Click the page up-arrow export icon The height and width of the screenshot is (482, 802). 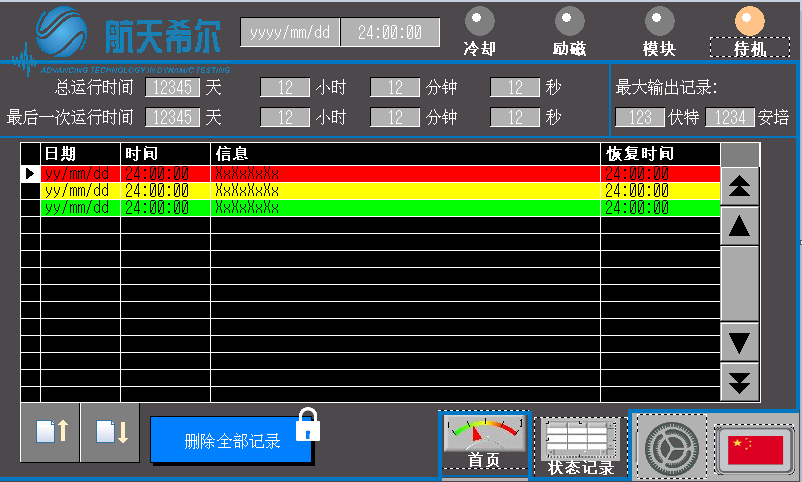pyautogui.click(x=50, y=433)
